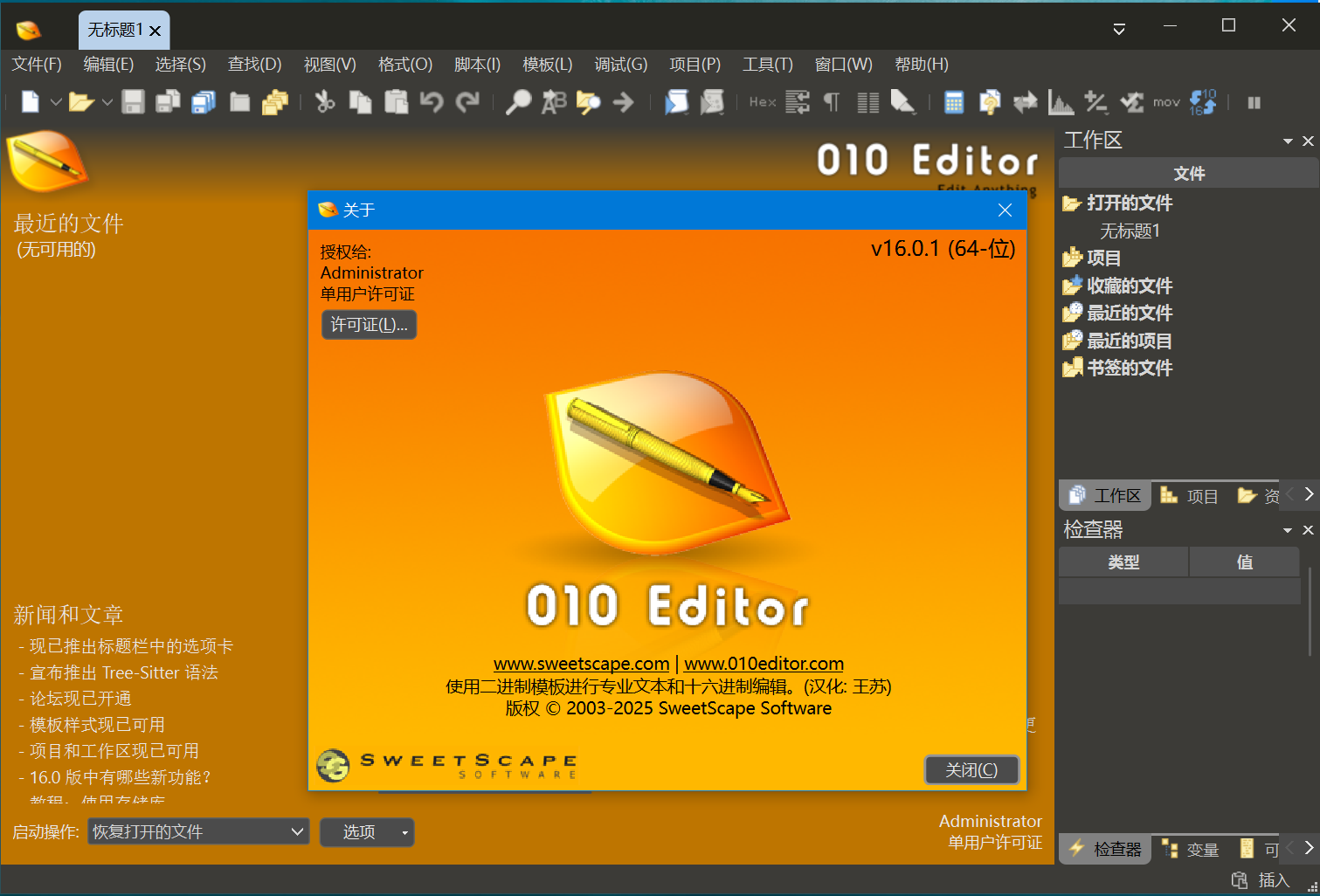
Task: Click the hex operations plus-slash-minus icon
Action: coord(1095,102)
